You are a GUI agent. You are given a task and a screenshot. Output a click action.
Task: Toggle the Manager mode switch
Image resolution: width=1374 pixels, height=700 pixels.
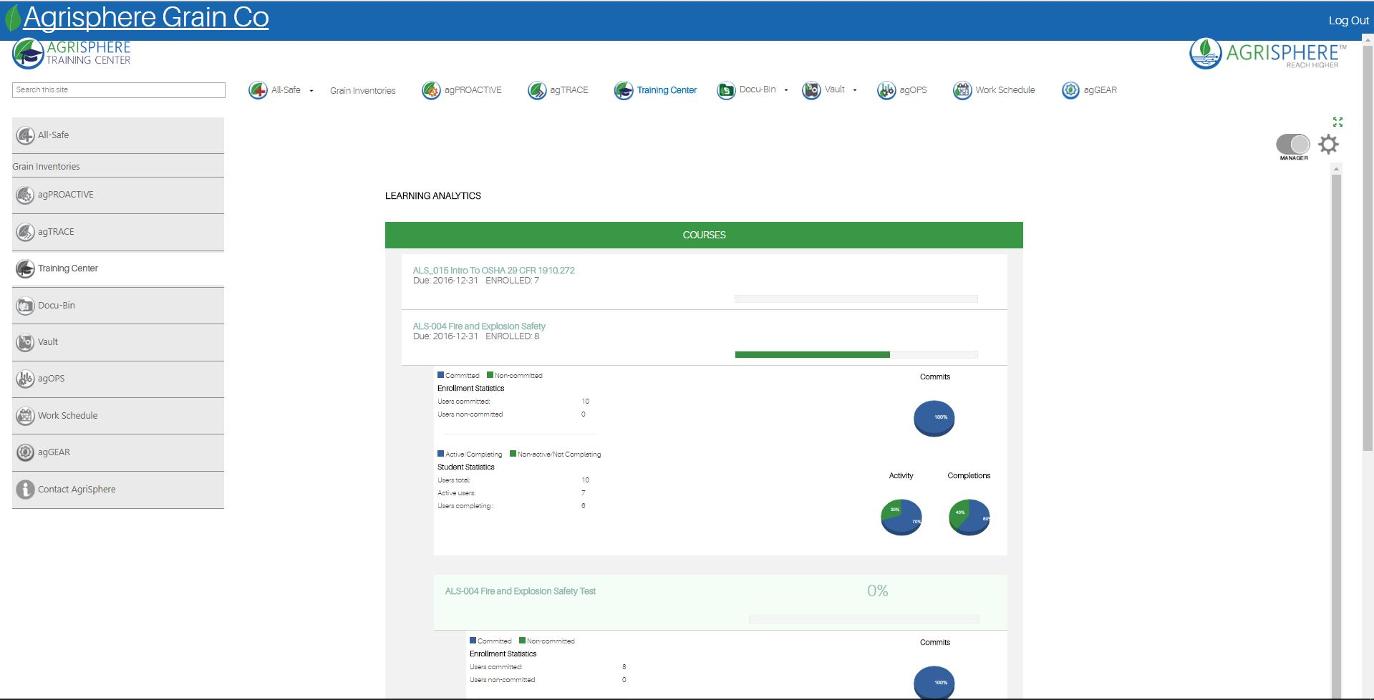(1293, 145)
